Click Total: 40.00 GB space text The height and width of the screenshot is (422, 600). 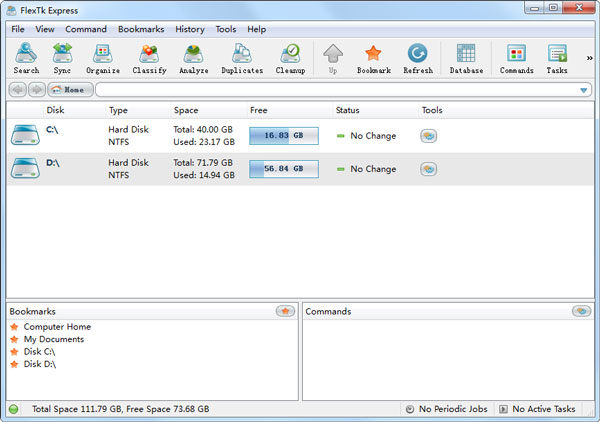pyautogui.click(x=203, y=130)
